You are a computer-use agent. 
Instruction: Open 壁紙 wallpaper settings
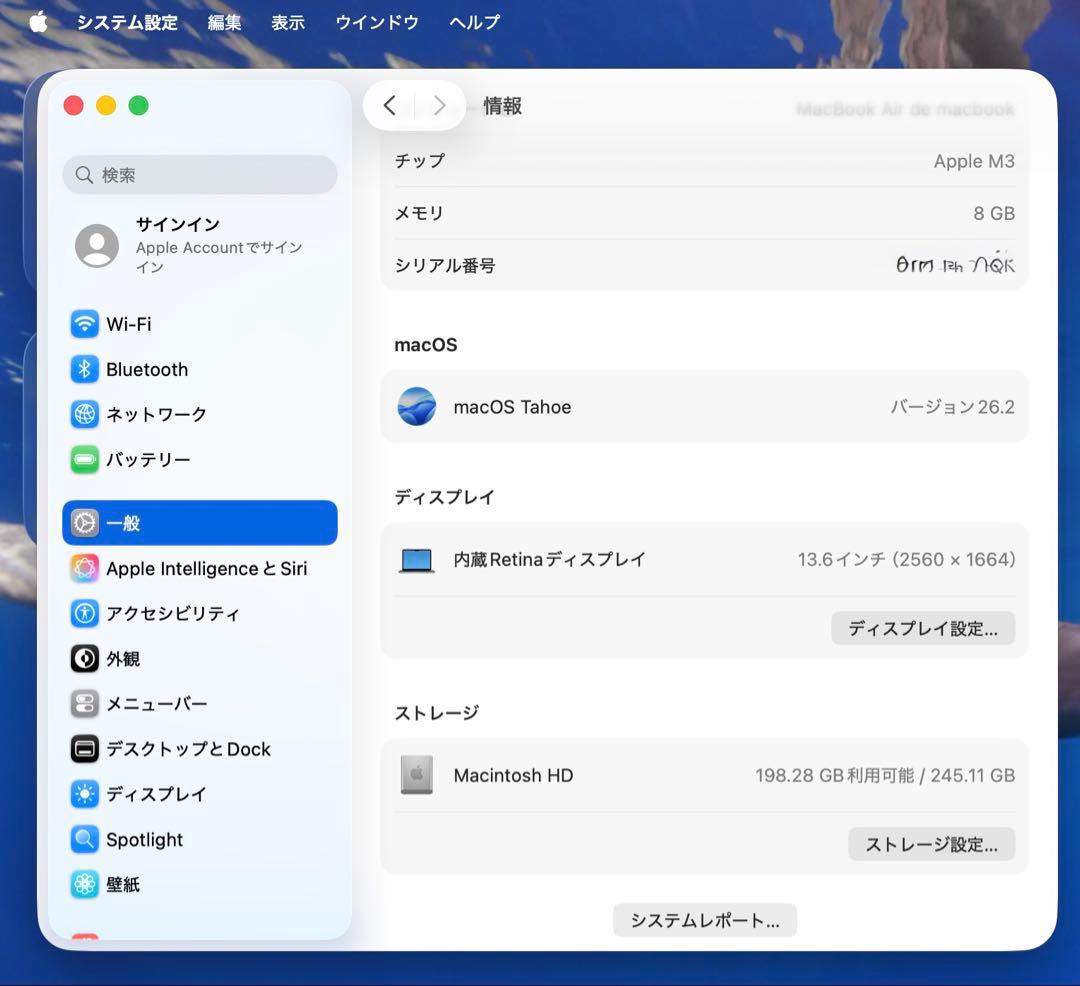(x=84, y=884)
